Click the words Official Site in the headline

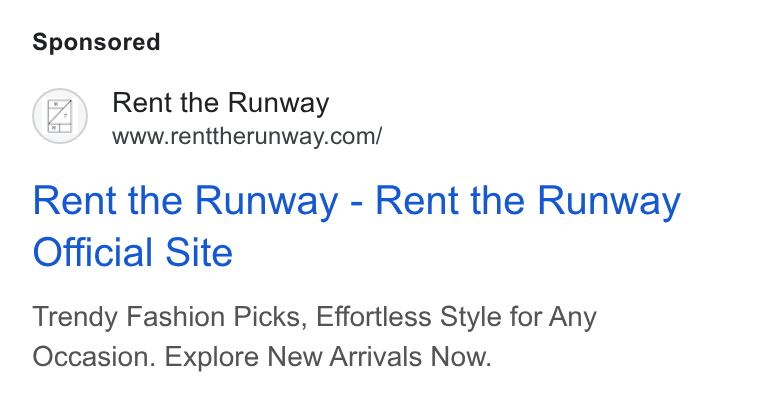tap(132, 252)
